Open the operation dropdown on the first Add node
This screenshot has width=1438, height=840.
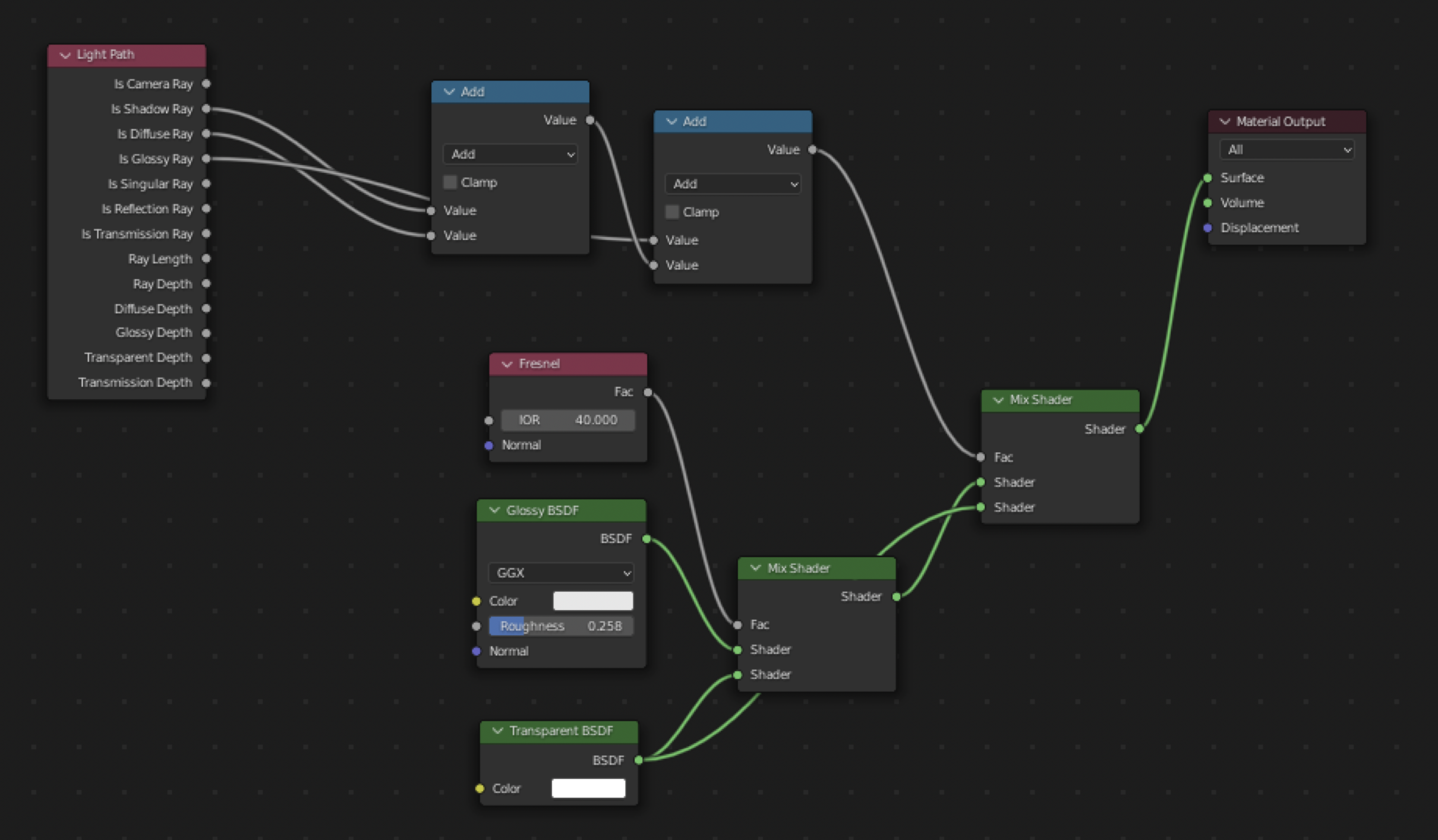tap(510, 154)
